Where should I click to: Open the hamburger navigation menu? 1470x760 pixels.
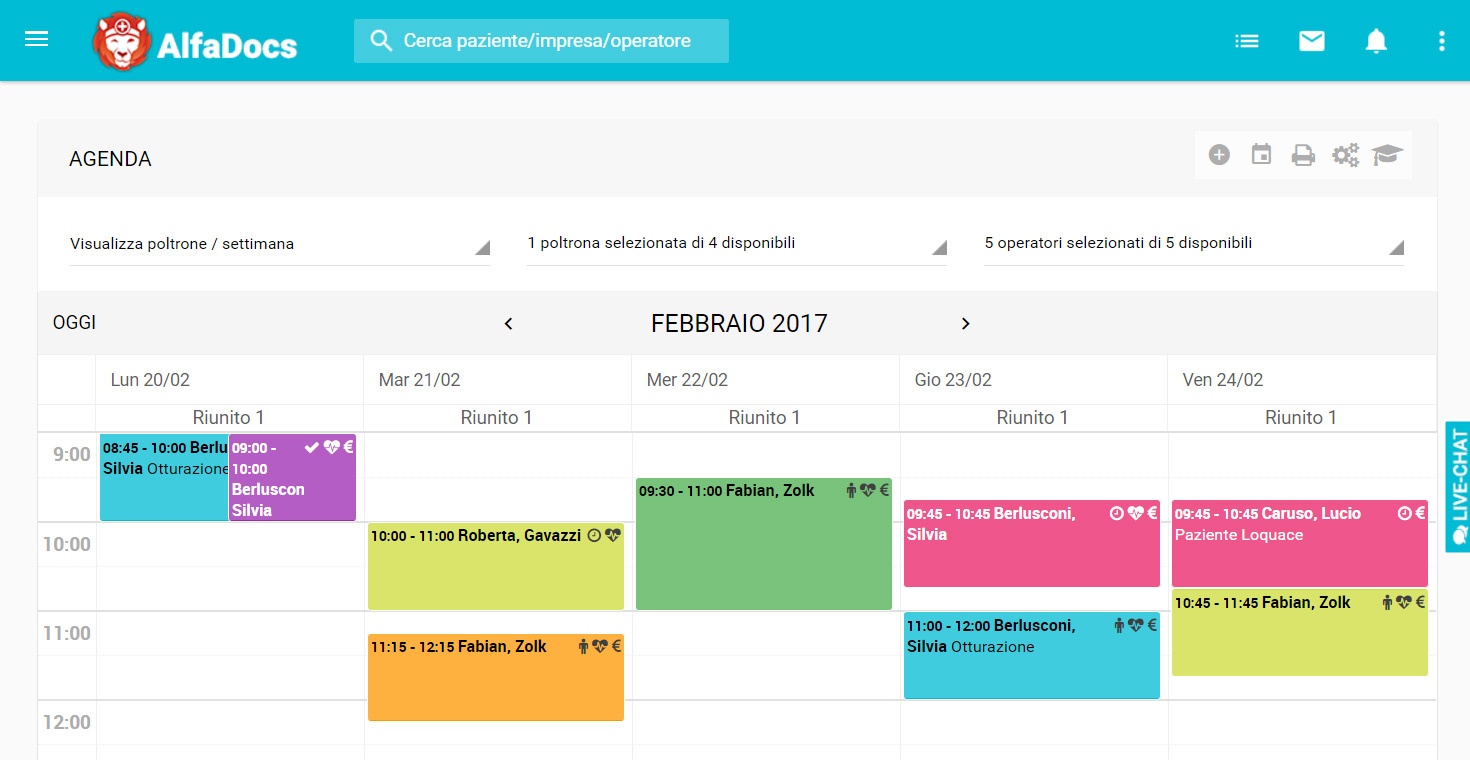click(x=37, y=40)
